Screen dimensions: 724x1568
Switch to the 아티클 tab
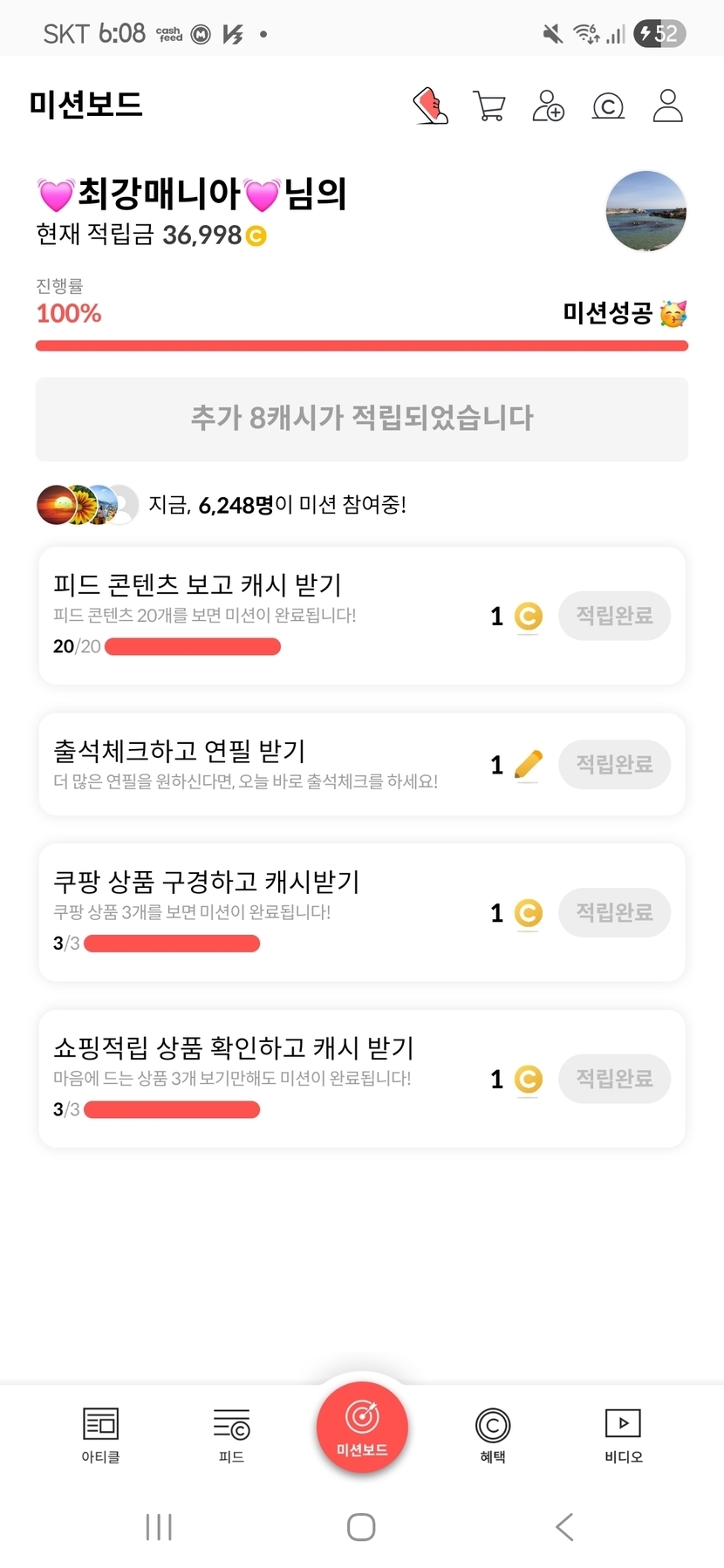(100, 1435)
